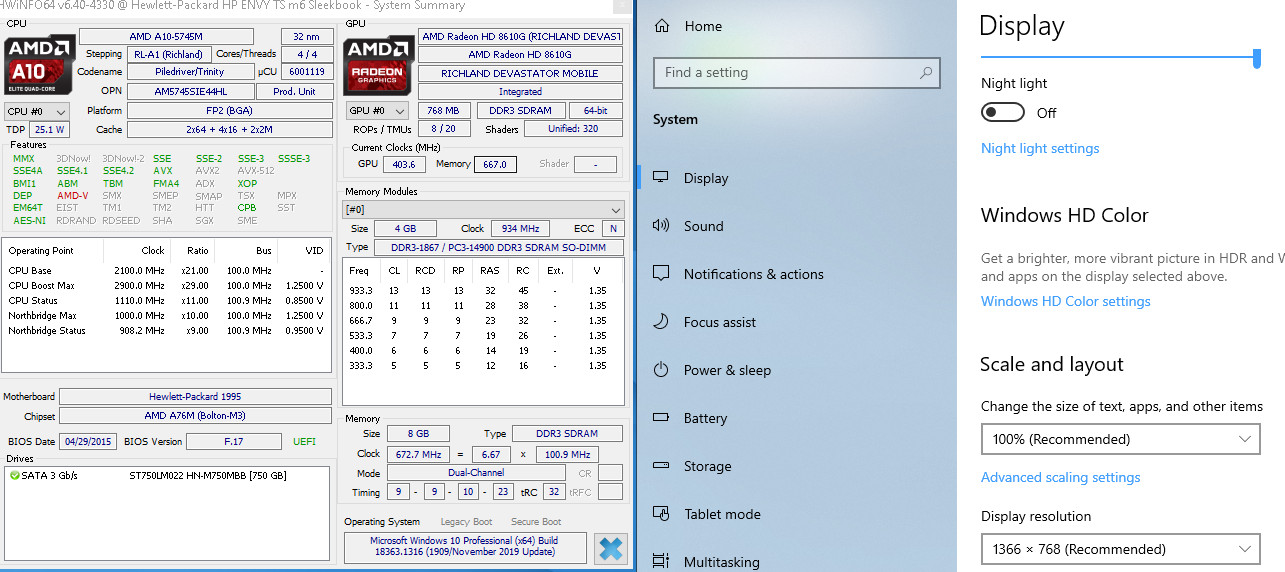This screenshot has height=572, width=1285.
Task: Click the Cache 2x64 + 4x16 + 2x2M field
Action: pyautogui.click(x=229, y=130)
